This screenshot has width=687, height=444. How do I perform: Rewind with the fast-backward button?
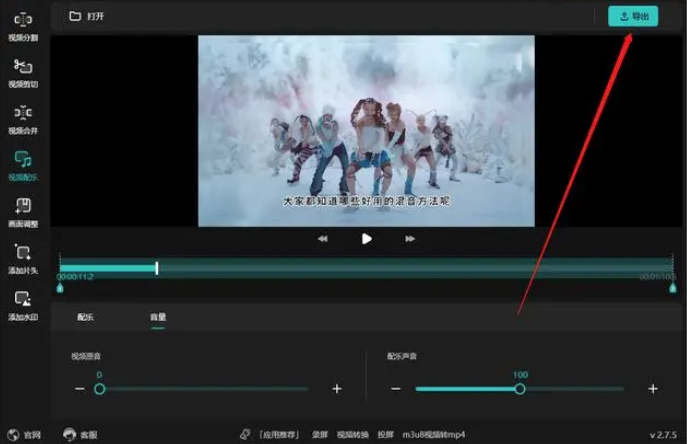click(323, 239)
